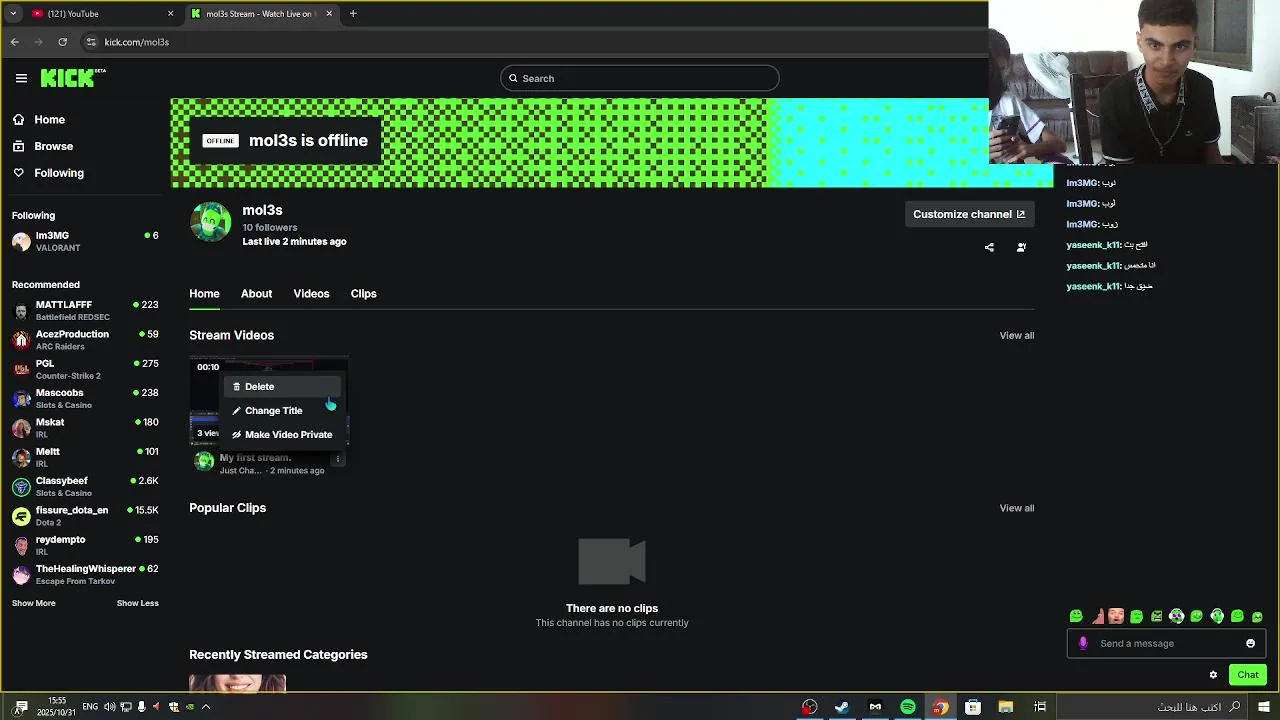Open reydempto recommended channel

85,545
